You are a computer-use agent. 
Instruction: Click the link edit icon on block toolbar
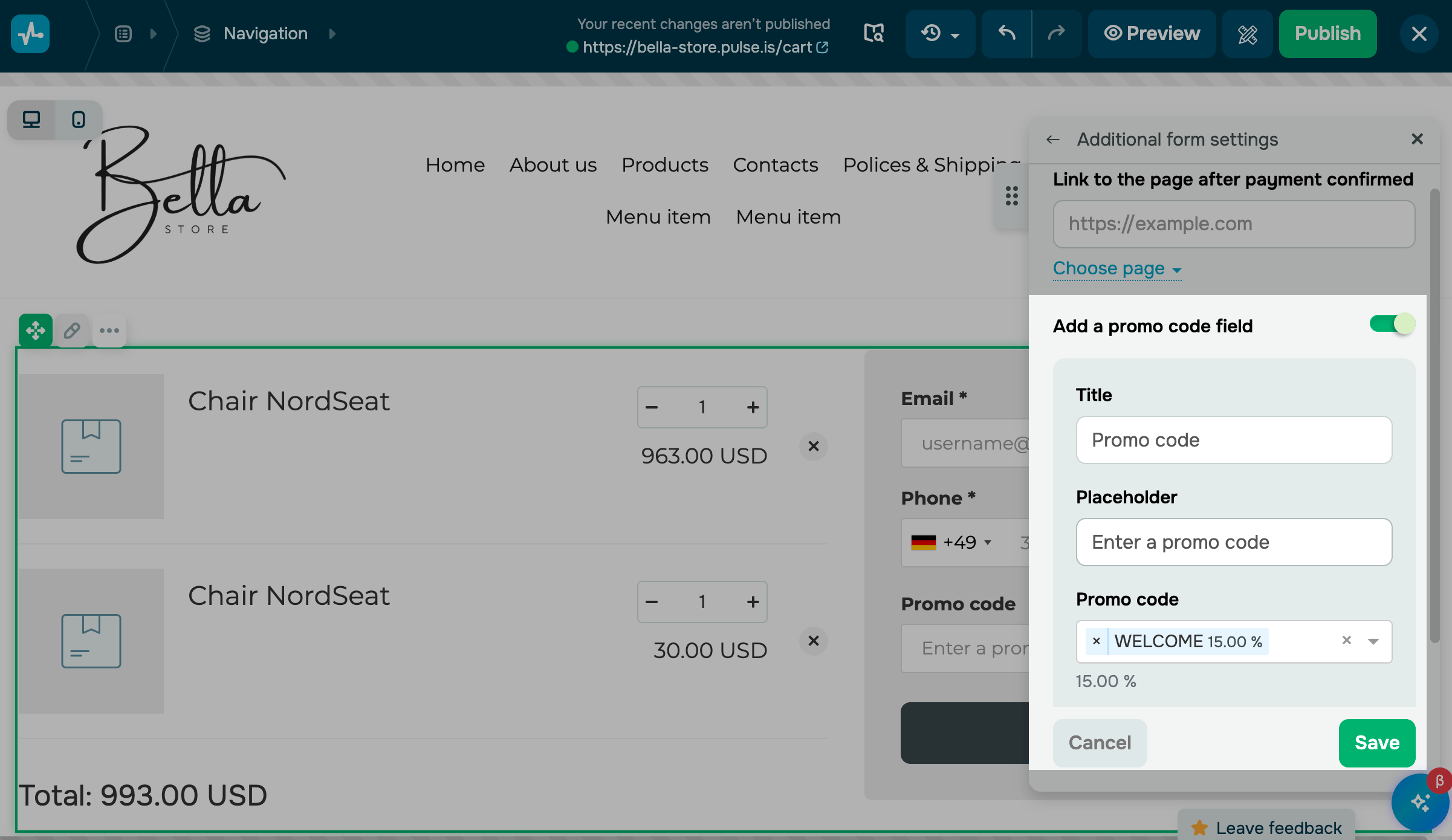tap(73, 331)
